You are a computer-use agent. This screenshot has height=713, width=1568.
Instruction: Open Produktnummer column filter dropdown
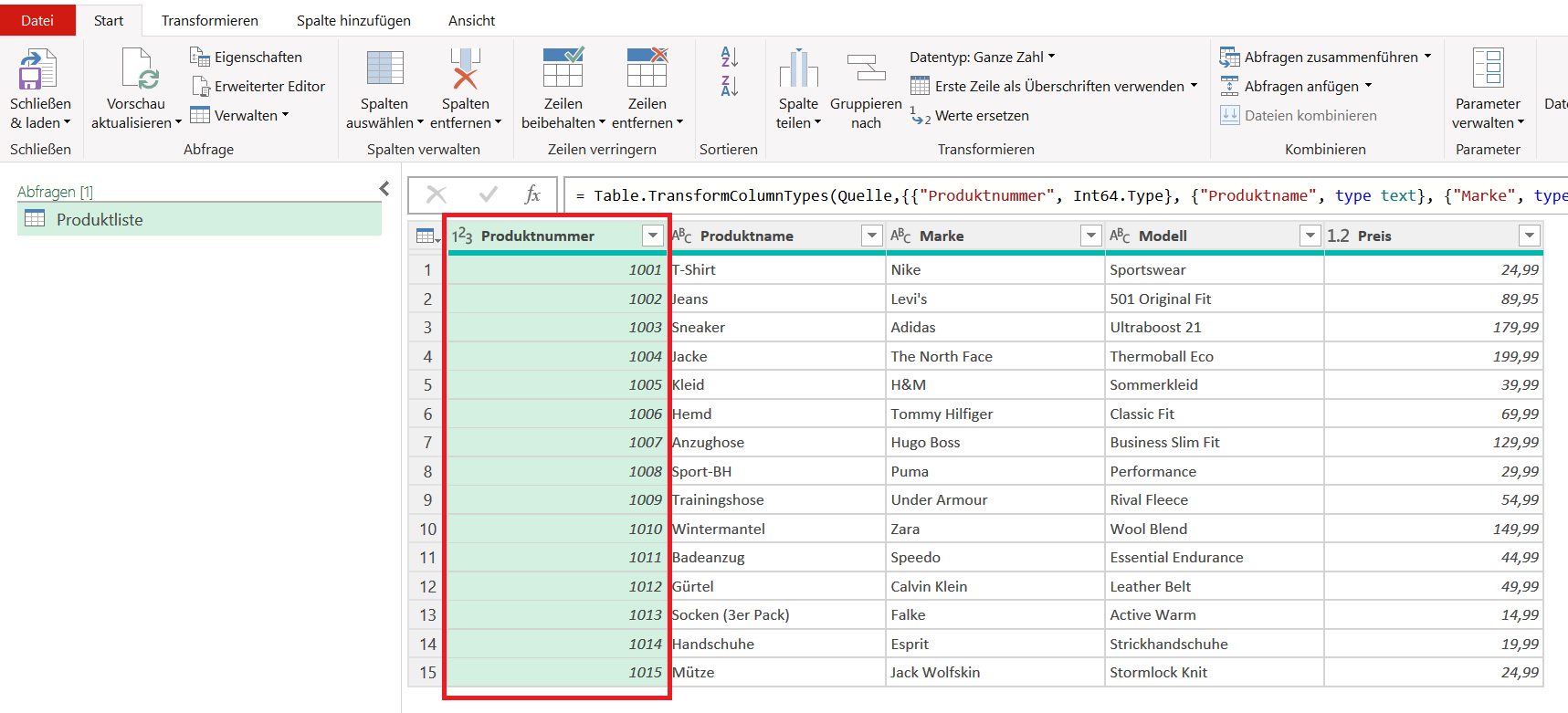click(653, 236)
